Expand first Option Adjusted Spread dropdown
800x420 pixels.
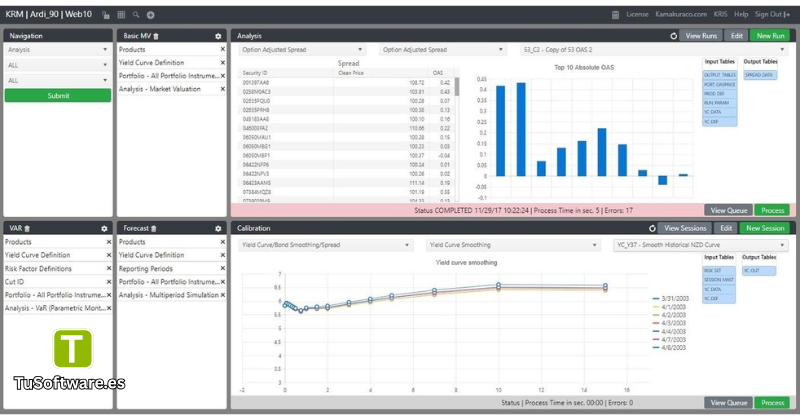(x=302, y=50)
